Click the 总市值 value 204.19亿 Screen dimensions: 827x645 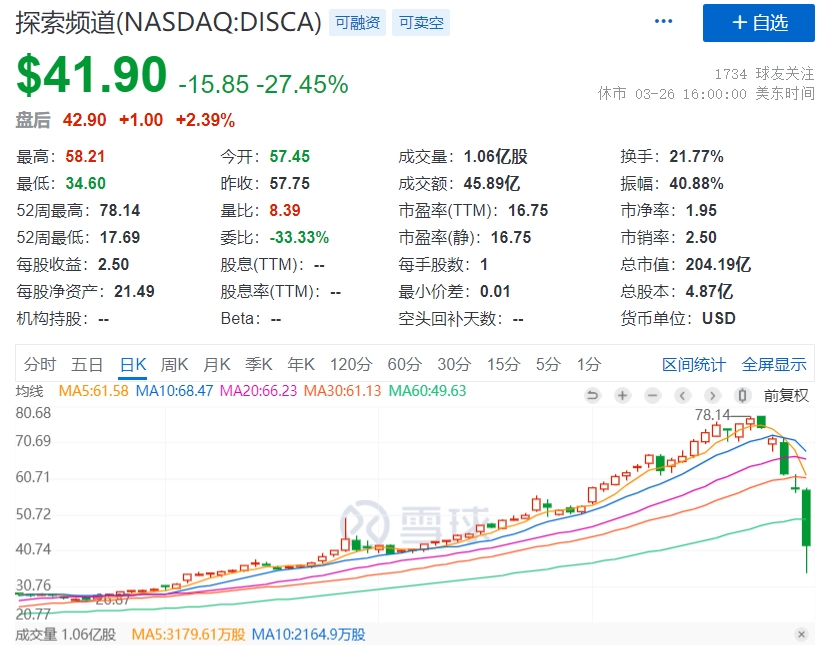pos(718,264)
